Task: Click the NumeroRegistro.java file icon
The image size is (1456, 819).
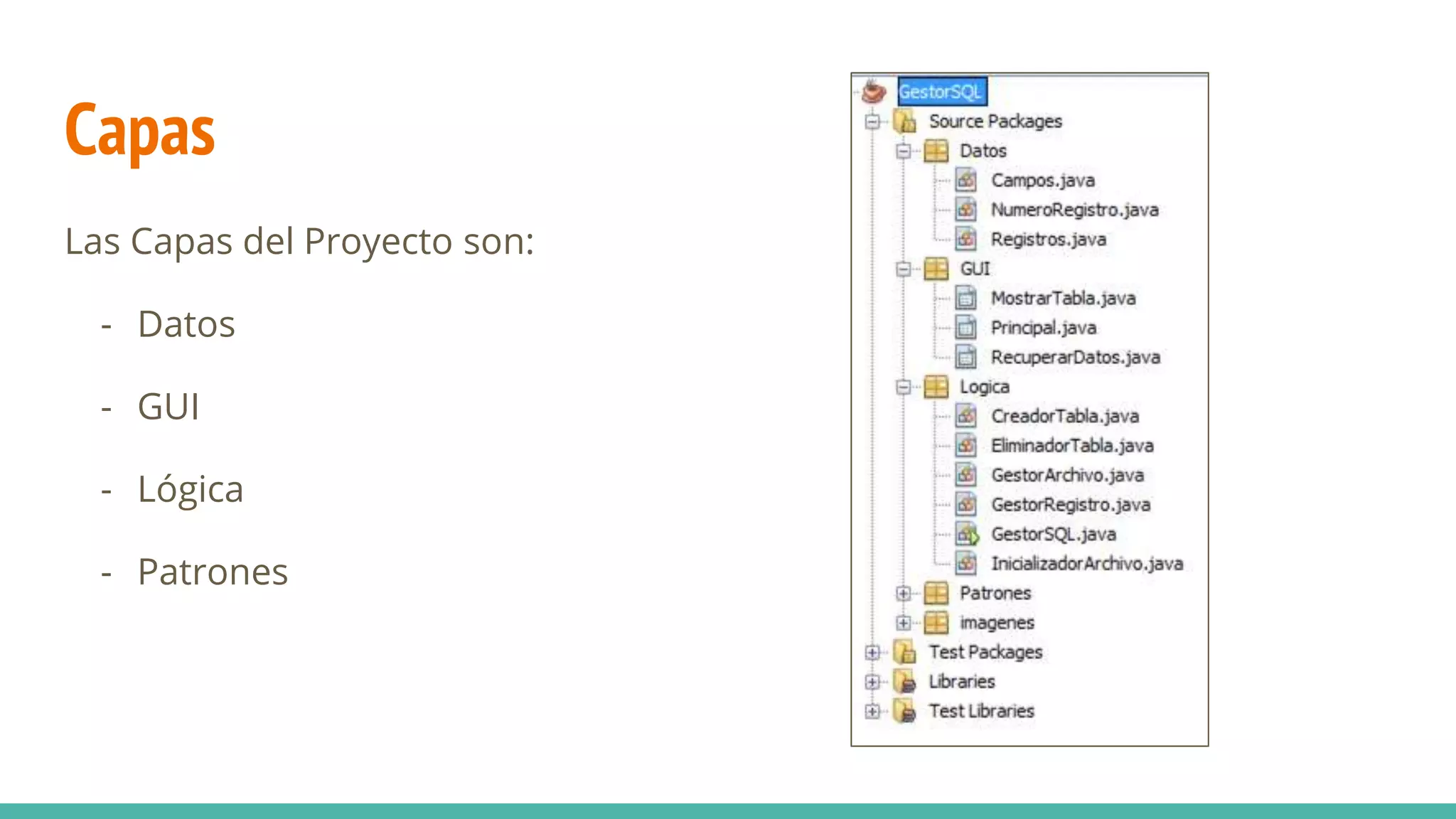Action: [x=966, y=210]
